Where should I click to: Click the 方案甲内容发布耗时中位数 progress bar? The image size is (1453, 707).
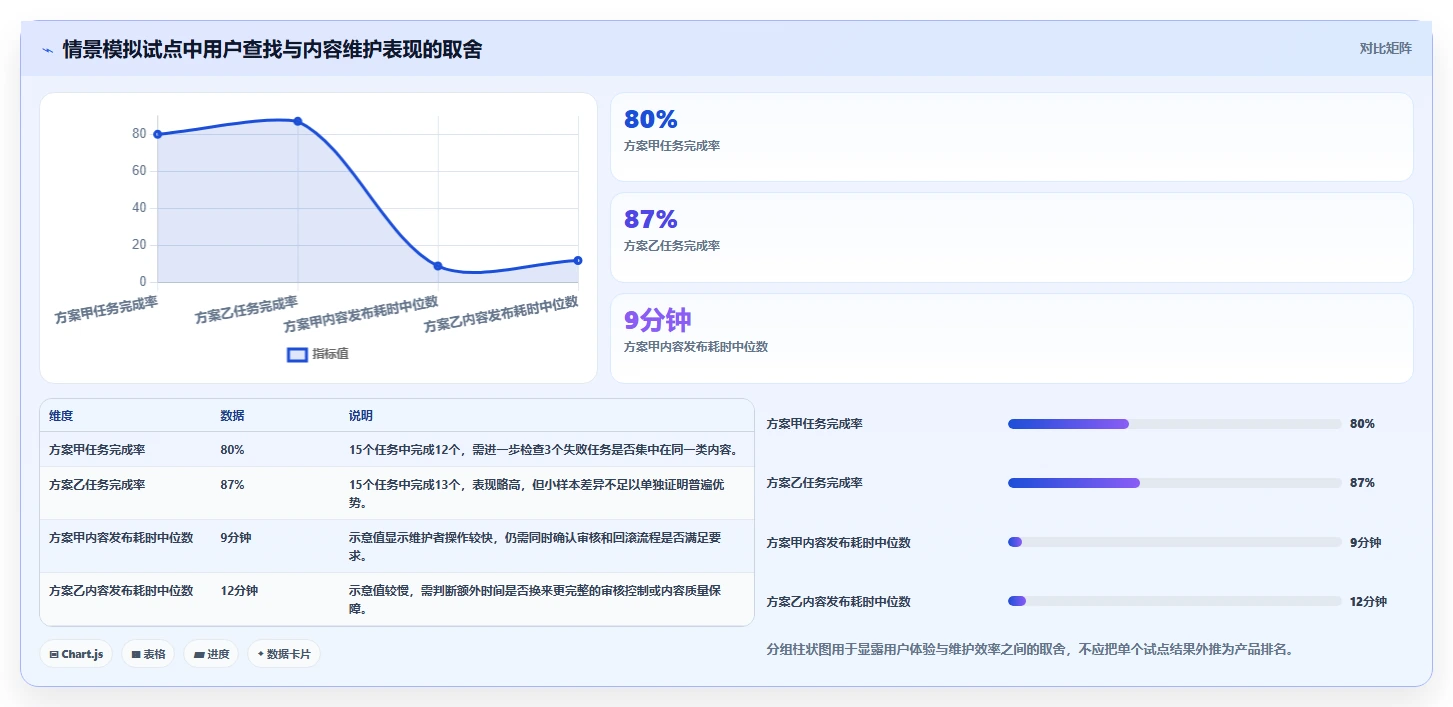[x=1175, y=542]
